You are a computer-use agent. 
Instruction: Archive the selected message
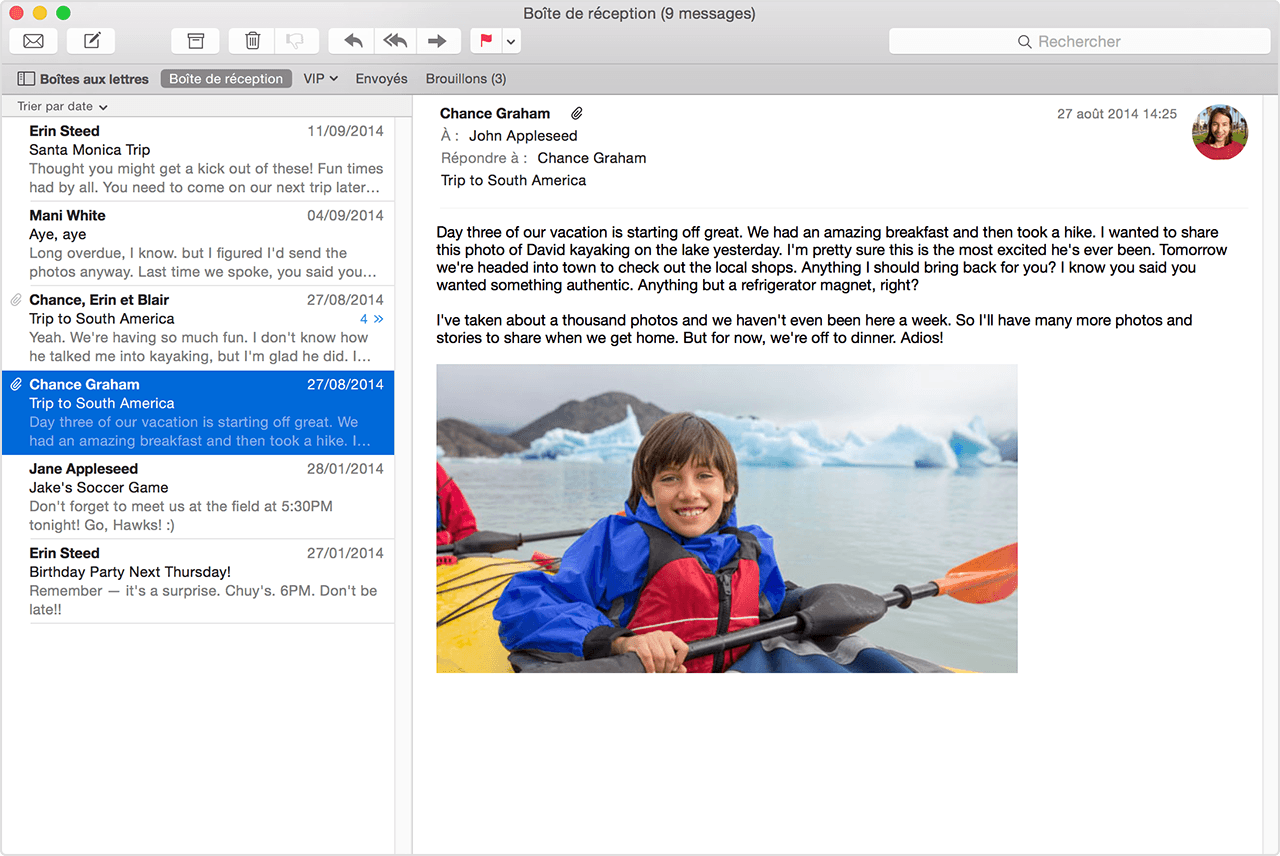(195, 40)
